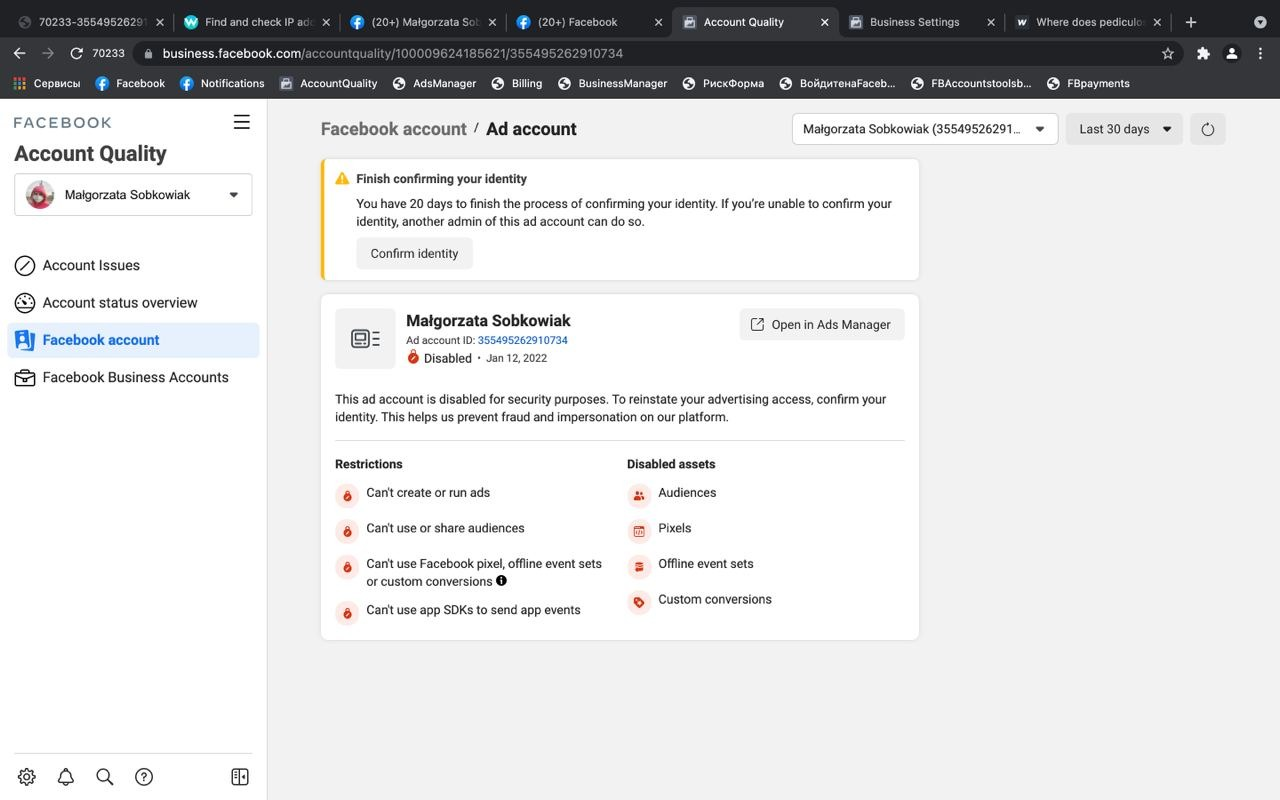
Task: Click the Offline event sets icon
Action: pyautogui.click(x=639, y=567)
